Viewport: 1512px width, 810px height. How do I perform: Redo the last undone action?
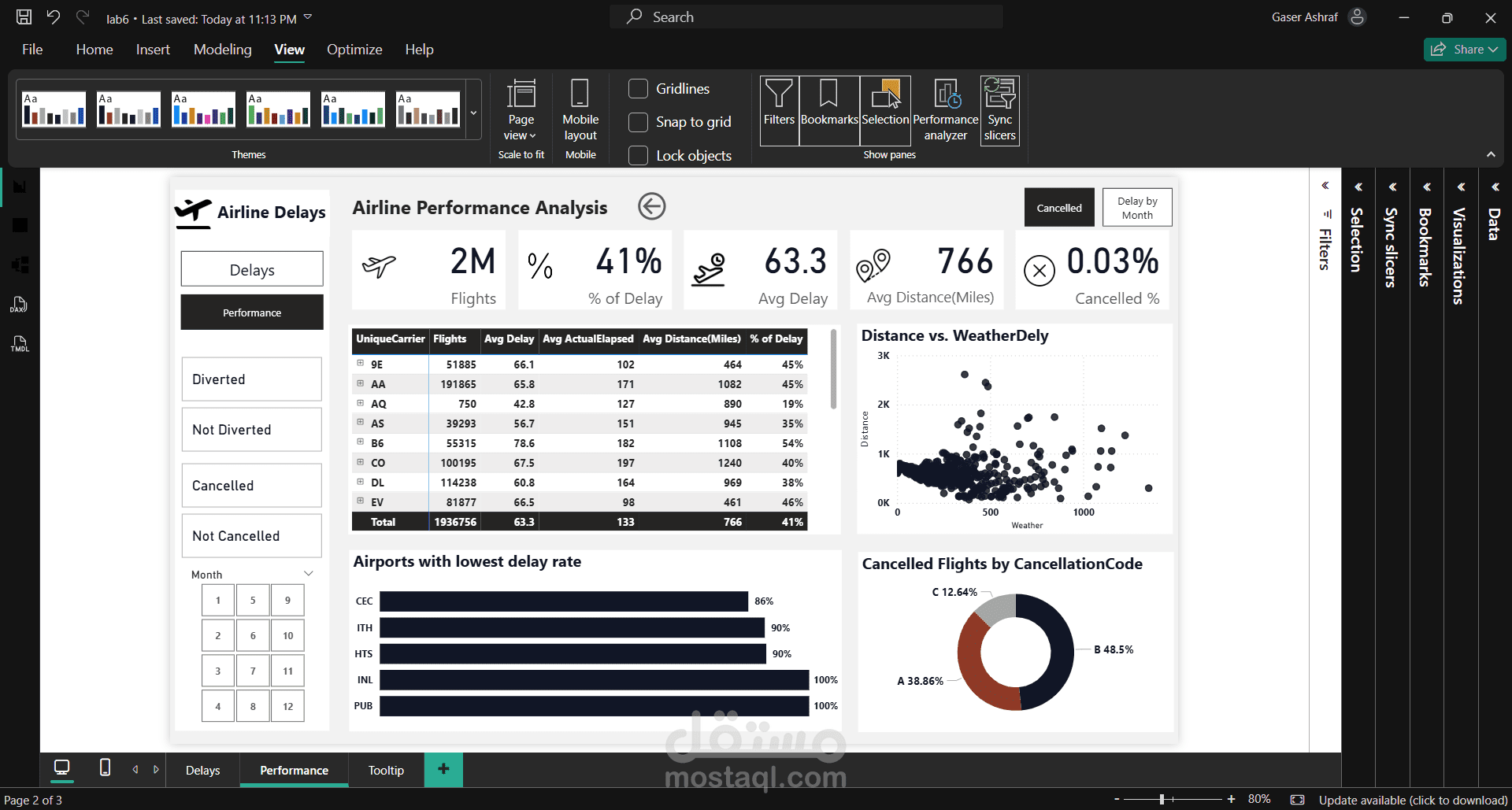coord(83,17)
